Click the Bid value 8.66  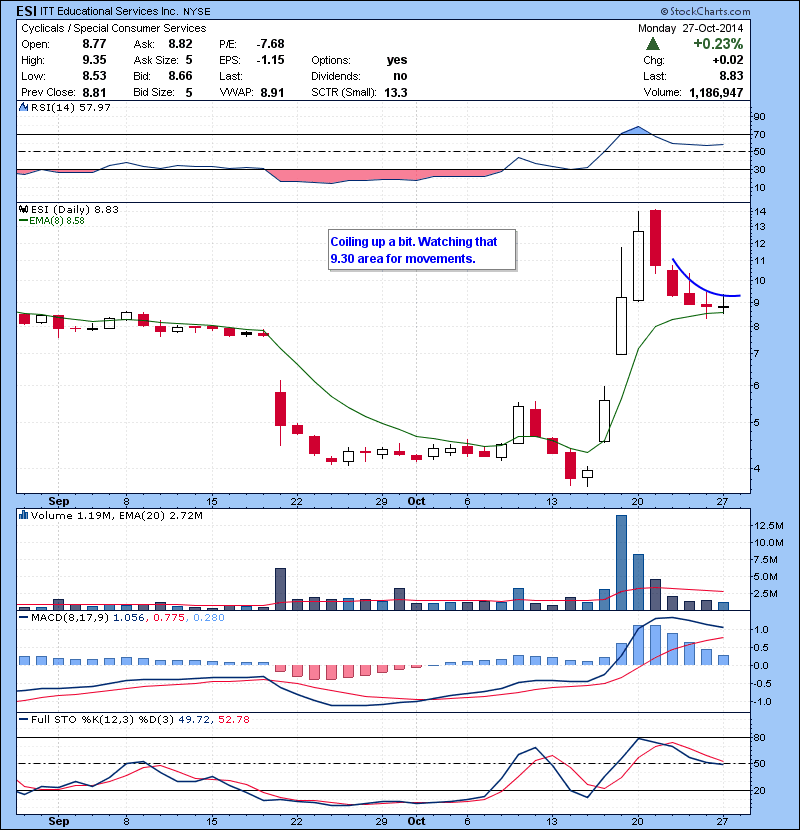click(180, 76)
